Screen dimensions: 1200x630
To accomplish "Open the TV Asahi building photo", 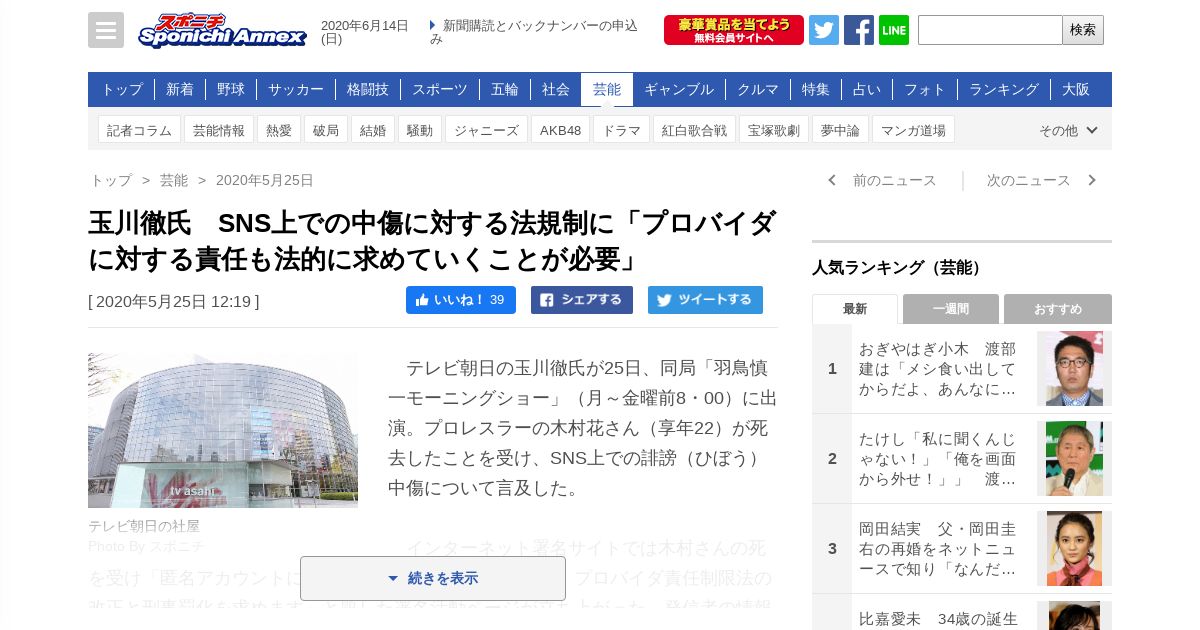I will coord(223,430).
